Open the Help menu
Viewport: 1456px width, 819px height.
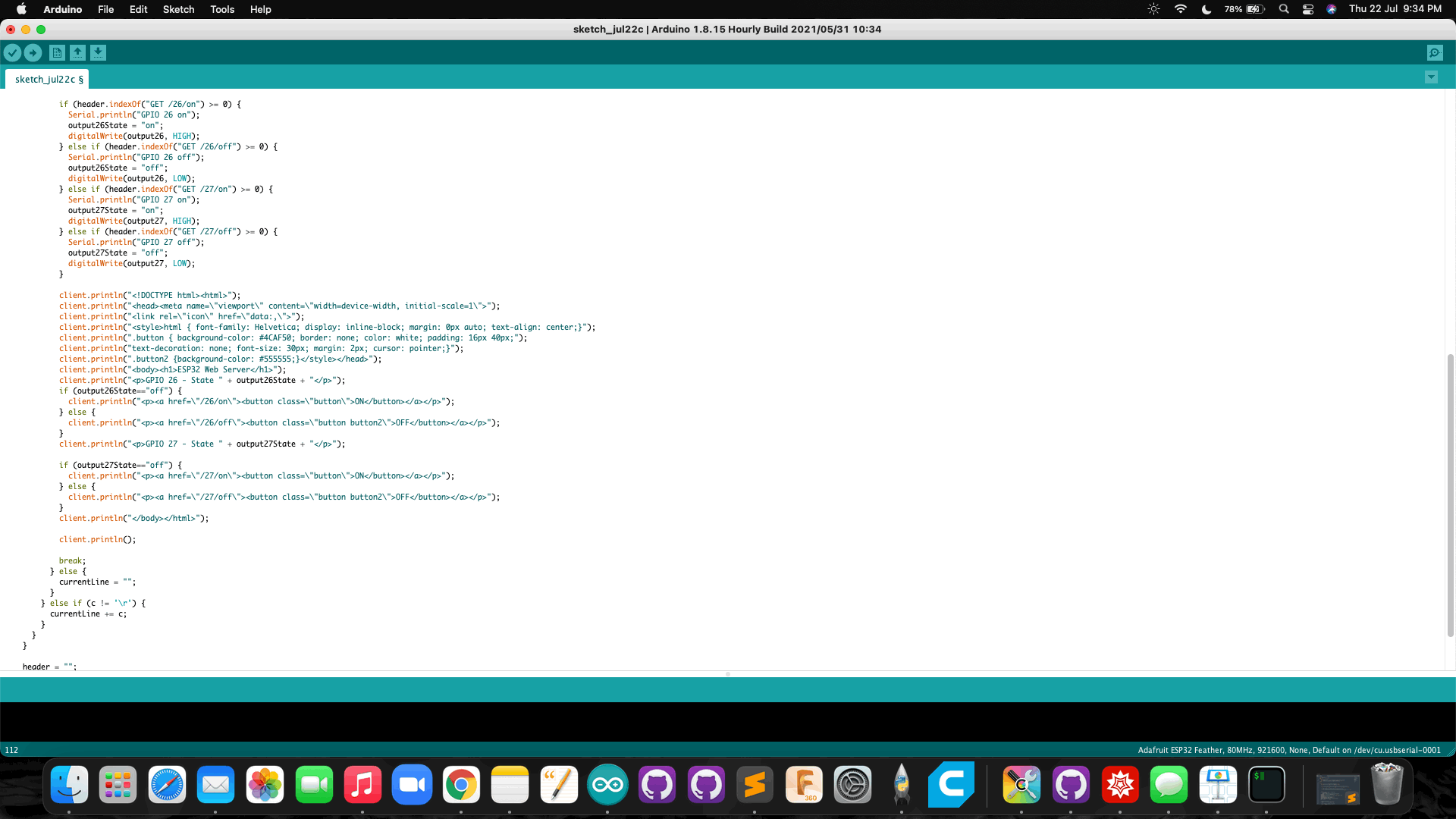(260, 9)
